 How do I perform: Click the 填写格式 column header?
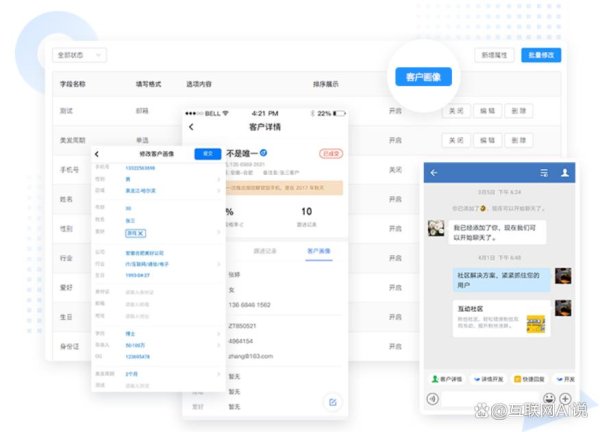(148, 84)
